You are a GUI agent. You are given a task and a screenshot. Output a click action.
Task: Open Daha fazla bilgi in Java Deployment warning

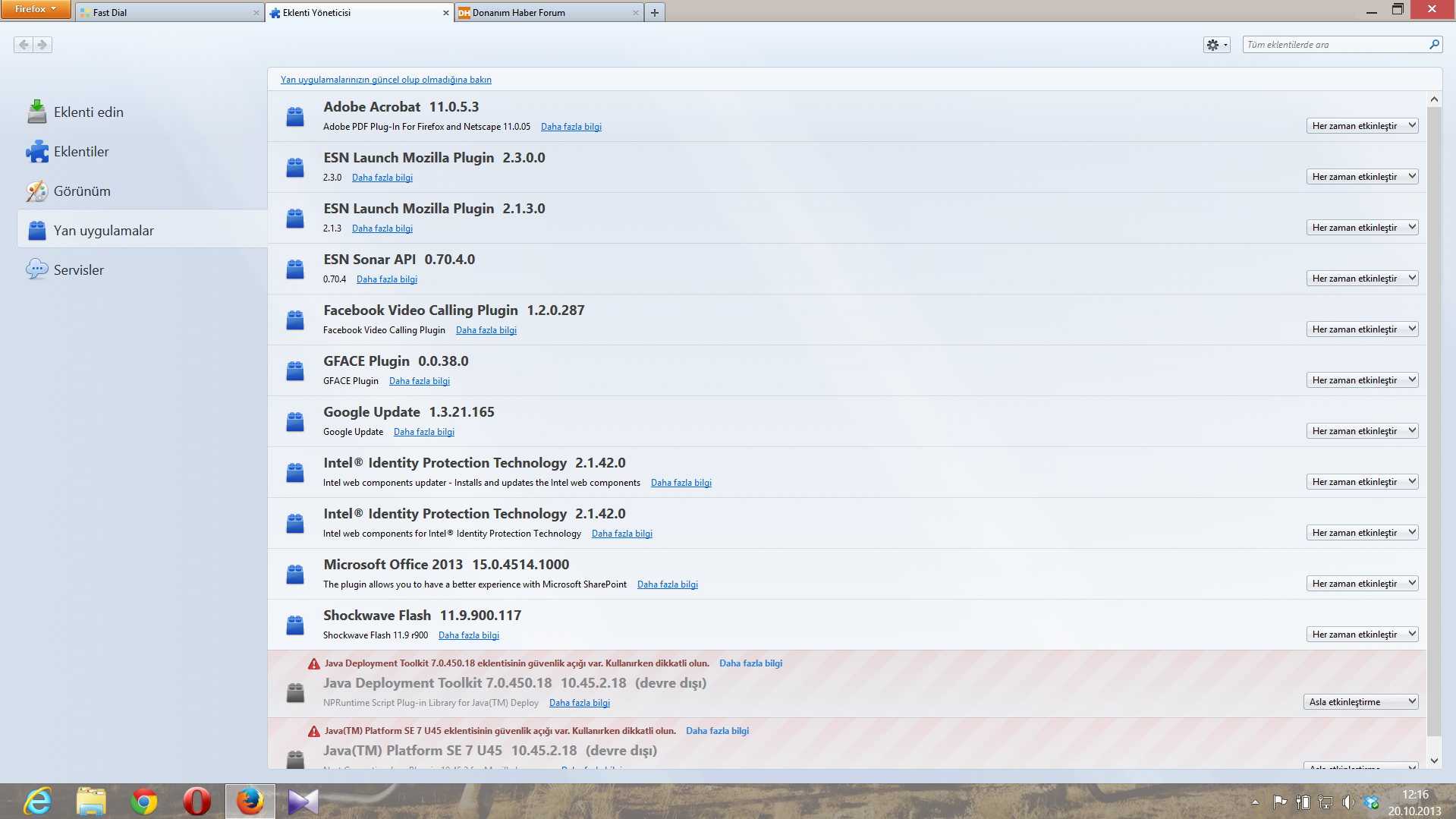[x=750, y=663]
